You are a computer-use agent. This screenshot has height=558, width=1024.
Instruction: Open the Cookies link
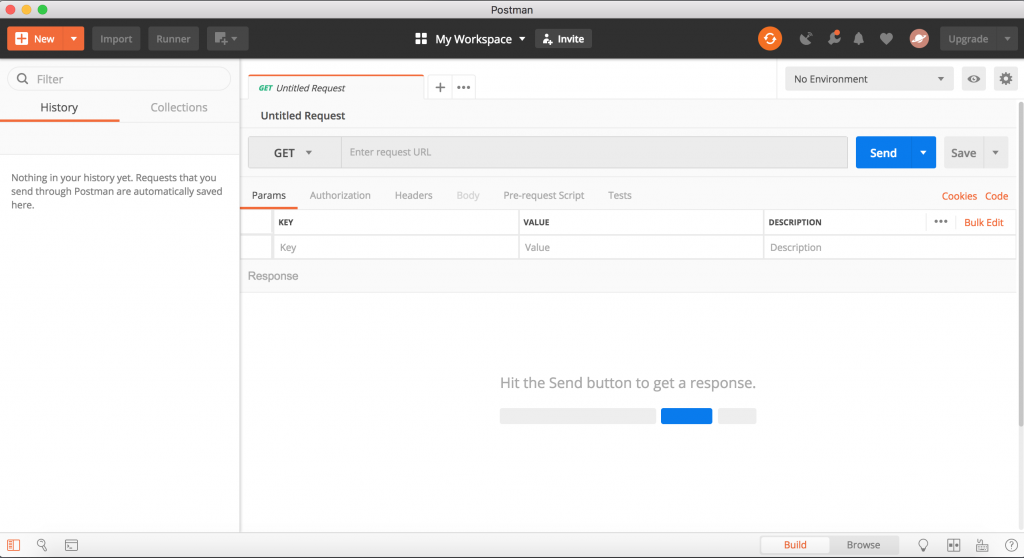[x=959, y=196]
